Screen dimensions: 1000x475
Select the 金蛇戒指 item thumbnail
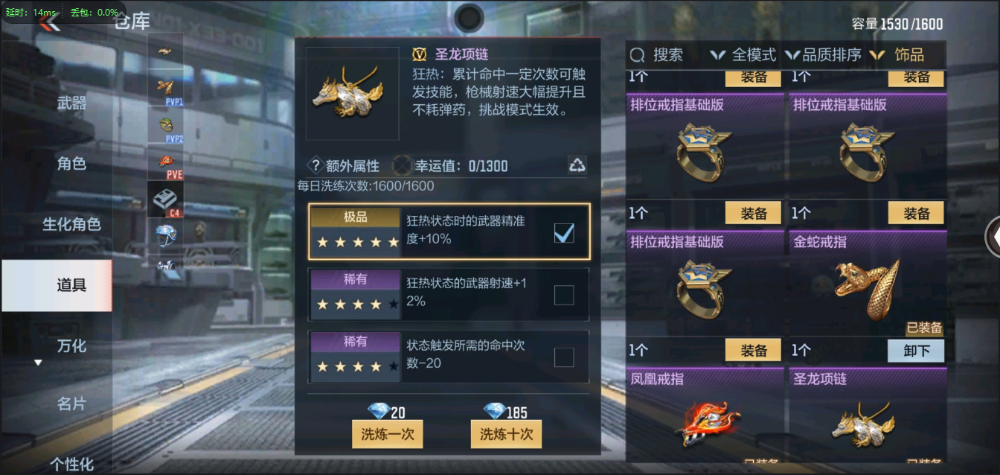(x=867, y=288)
